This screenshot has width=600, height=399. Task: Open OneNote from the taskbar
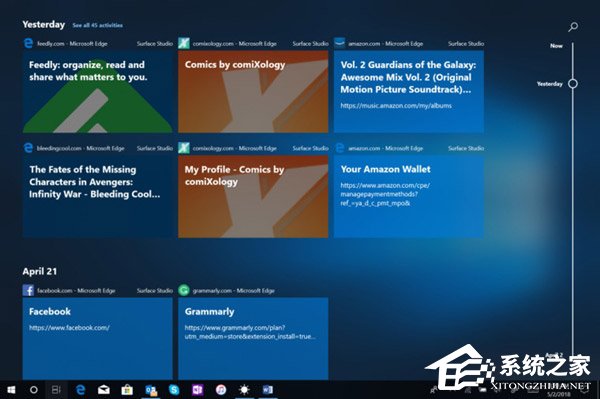(x=197, y=390)
